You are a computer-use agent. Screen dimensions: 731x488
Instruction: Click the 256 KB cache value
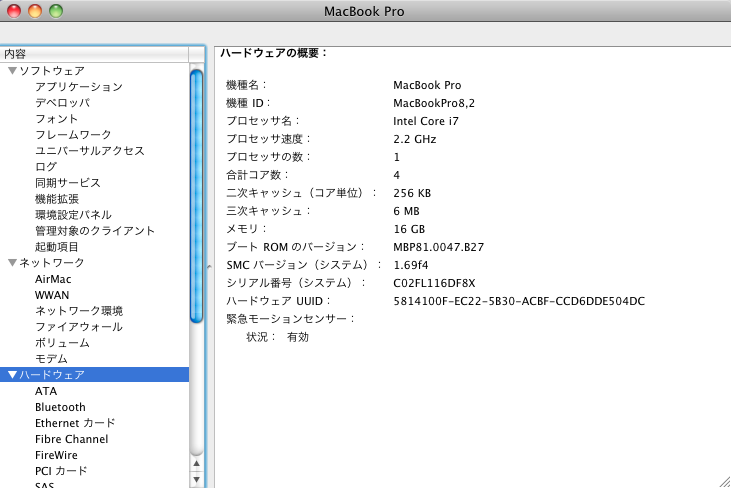tap(412, 193)
